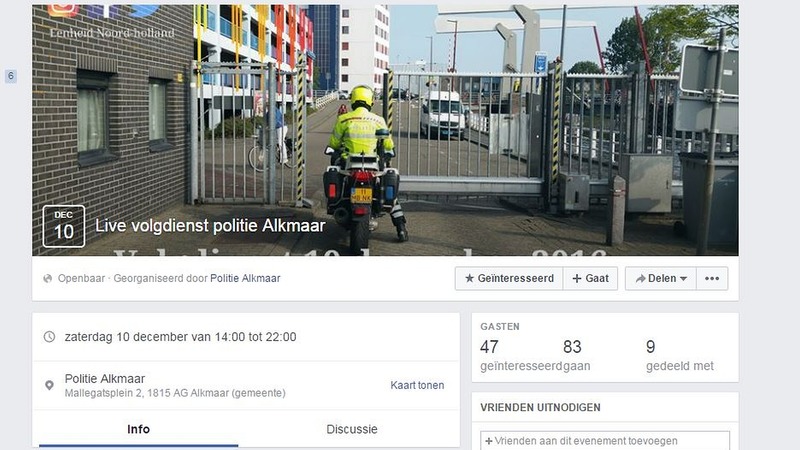The height and width of the screenshot is (450, 800).
Task: Click the 83 gaan guest count
Action: (577, 356)
